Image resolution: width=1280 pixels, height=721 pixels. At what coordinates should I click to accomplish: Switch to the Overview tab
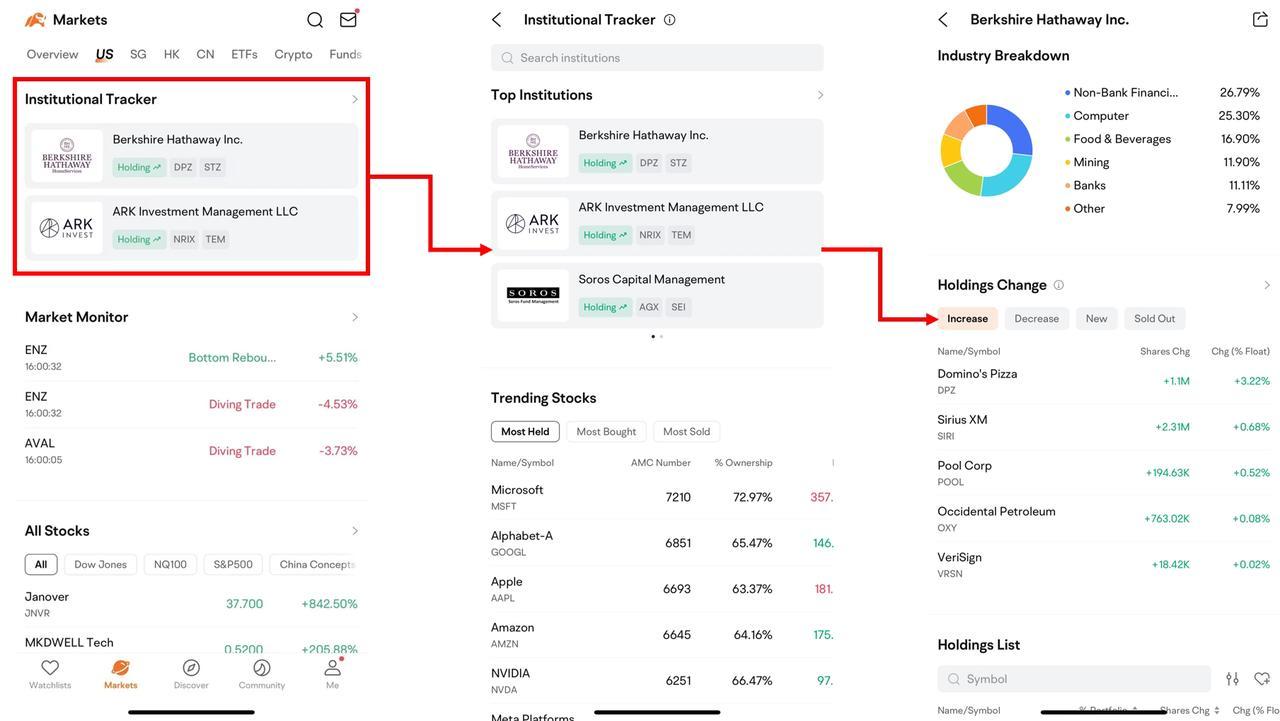52,54
